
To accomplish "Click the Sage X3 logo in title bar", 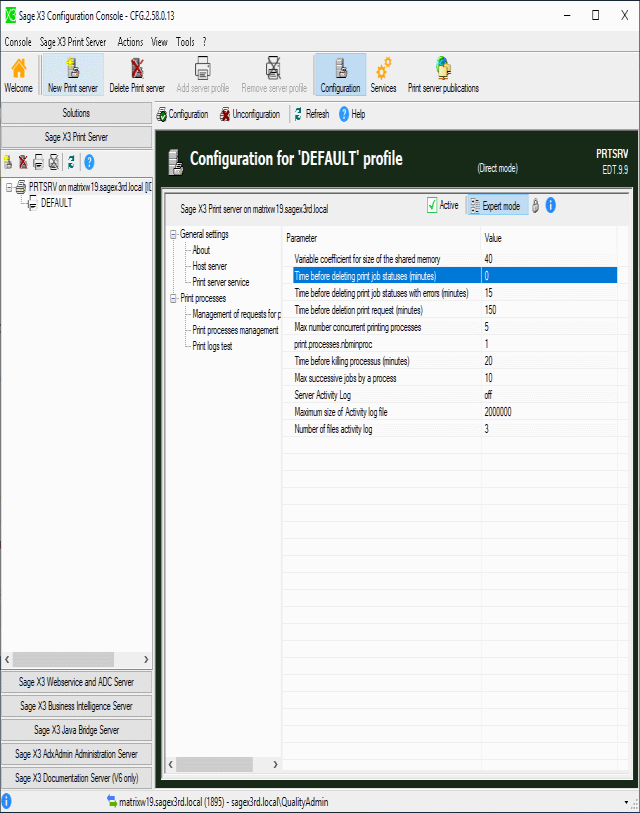I will [10, 15].
